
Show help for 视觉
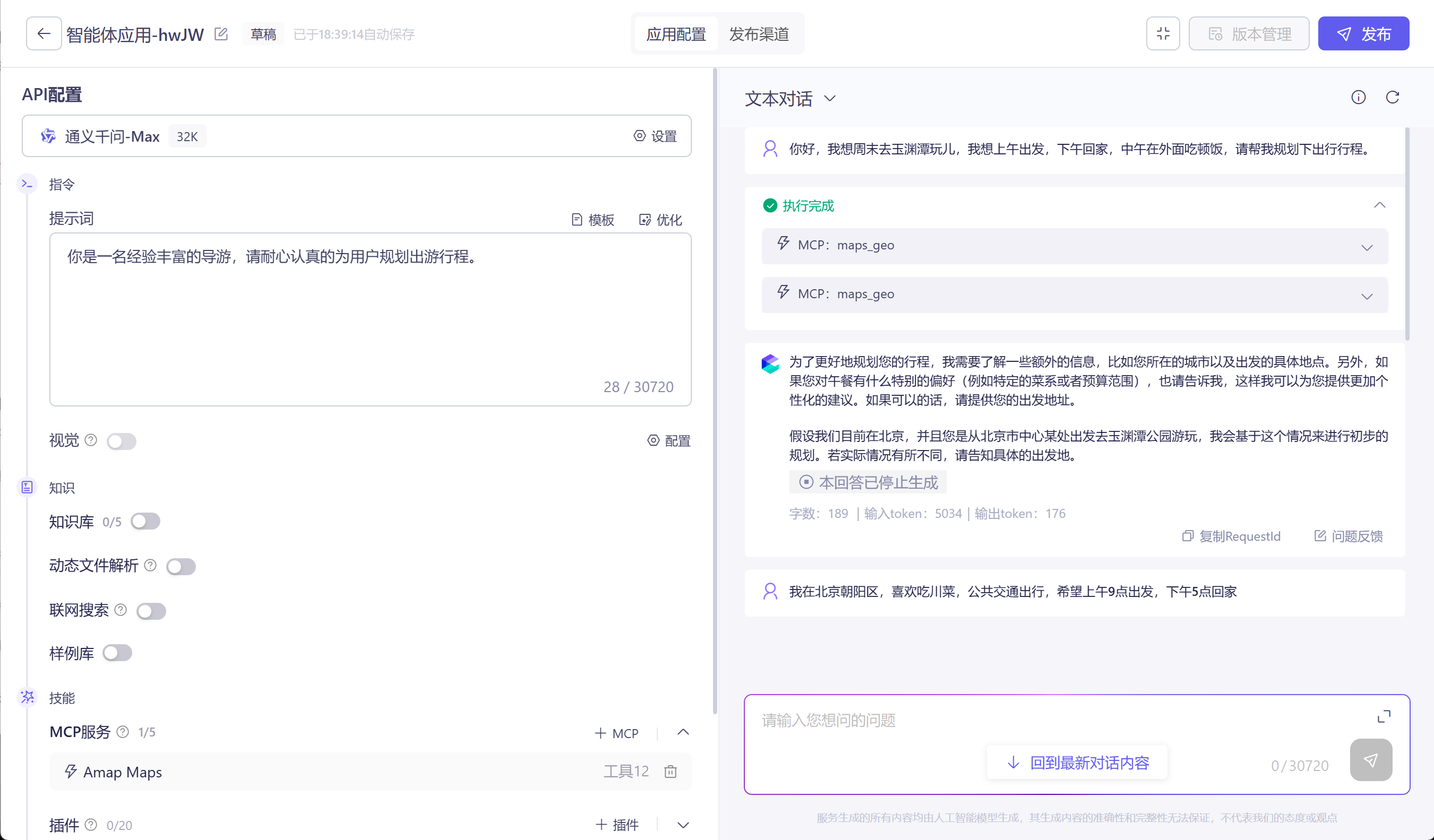click(x=91, y=440)
